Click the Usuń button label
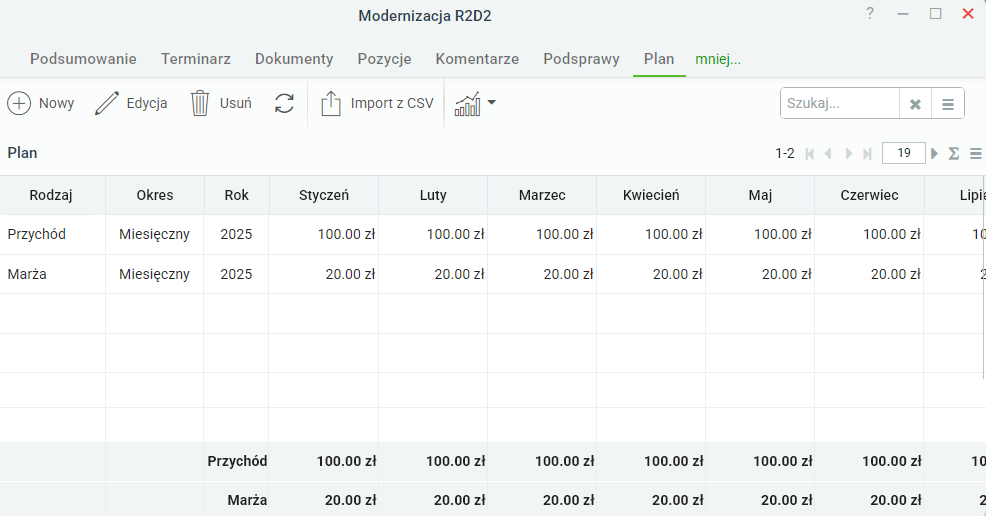The image size is (986, 516). pyautogui.click(x=236, y=103)
